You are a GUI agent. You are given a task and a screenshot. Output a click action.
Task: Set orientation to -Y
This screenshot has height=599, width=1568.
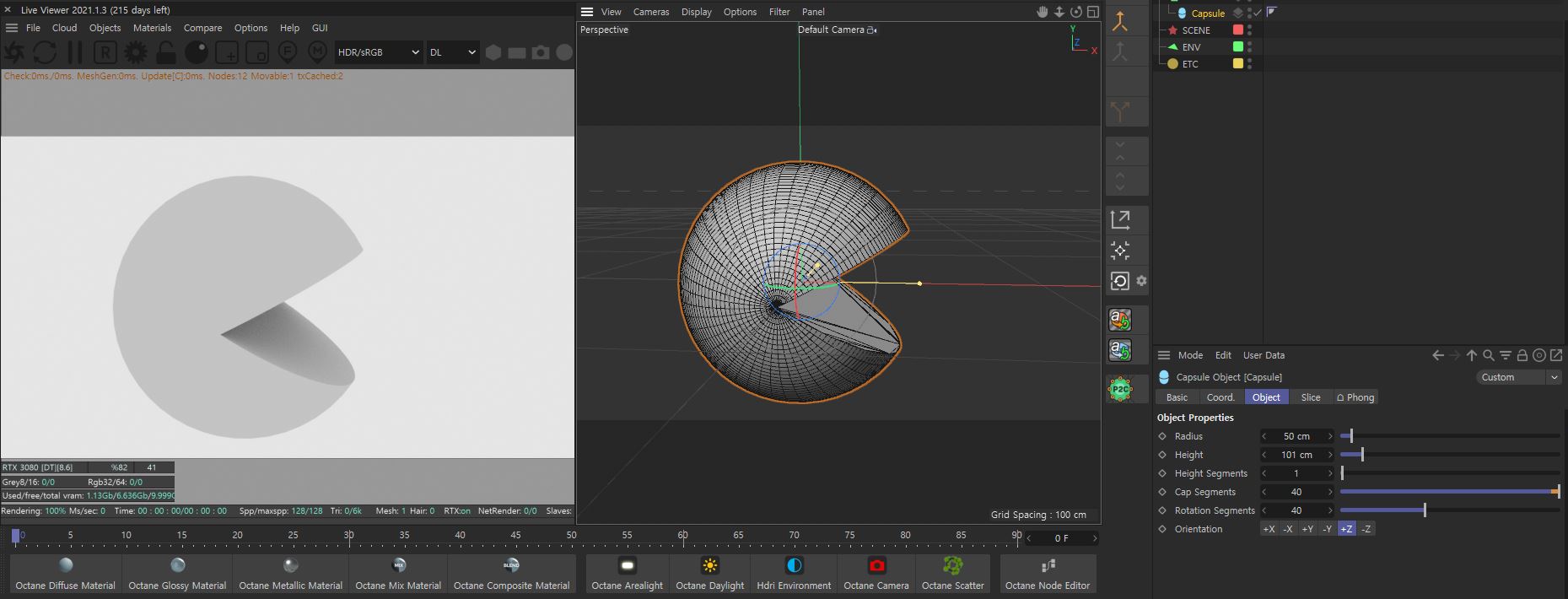pos(1327,529)
